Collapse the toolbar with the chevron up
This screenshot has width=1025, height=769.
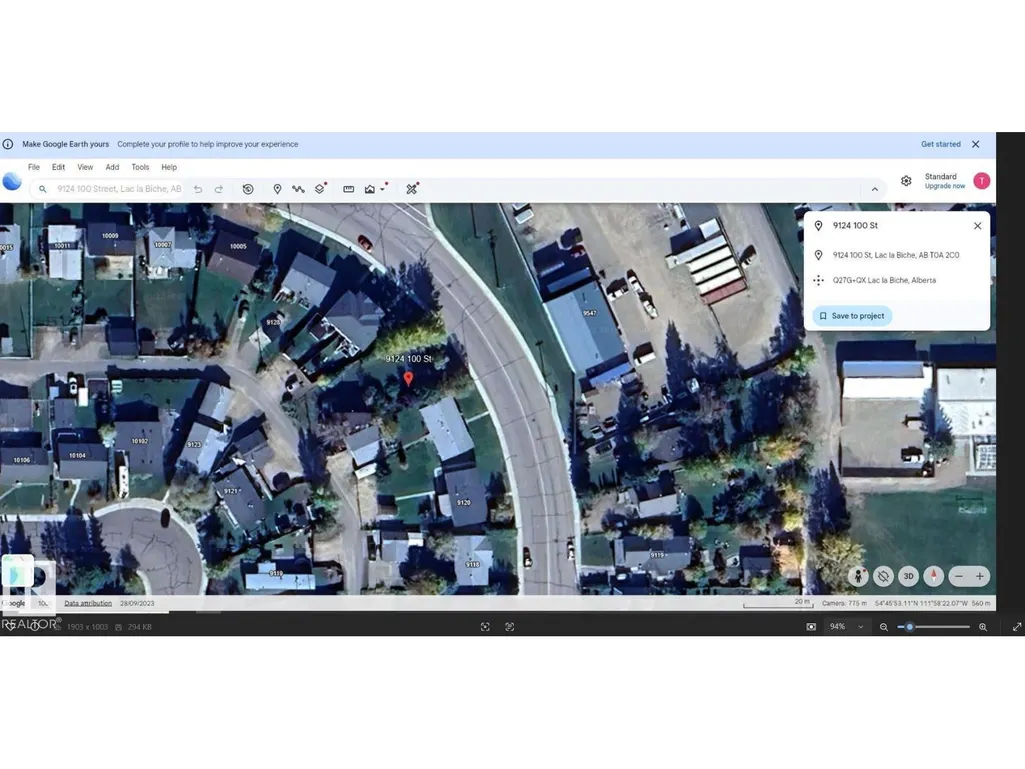point(875,189)
